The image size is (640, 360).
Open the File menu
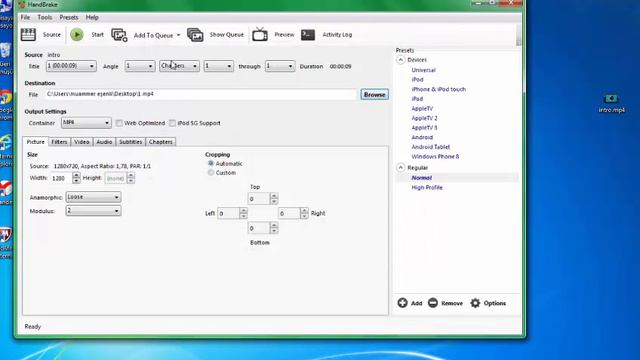(x=25, y=18)
